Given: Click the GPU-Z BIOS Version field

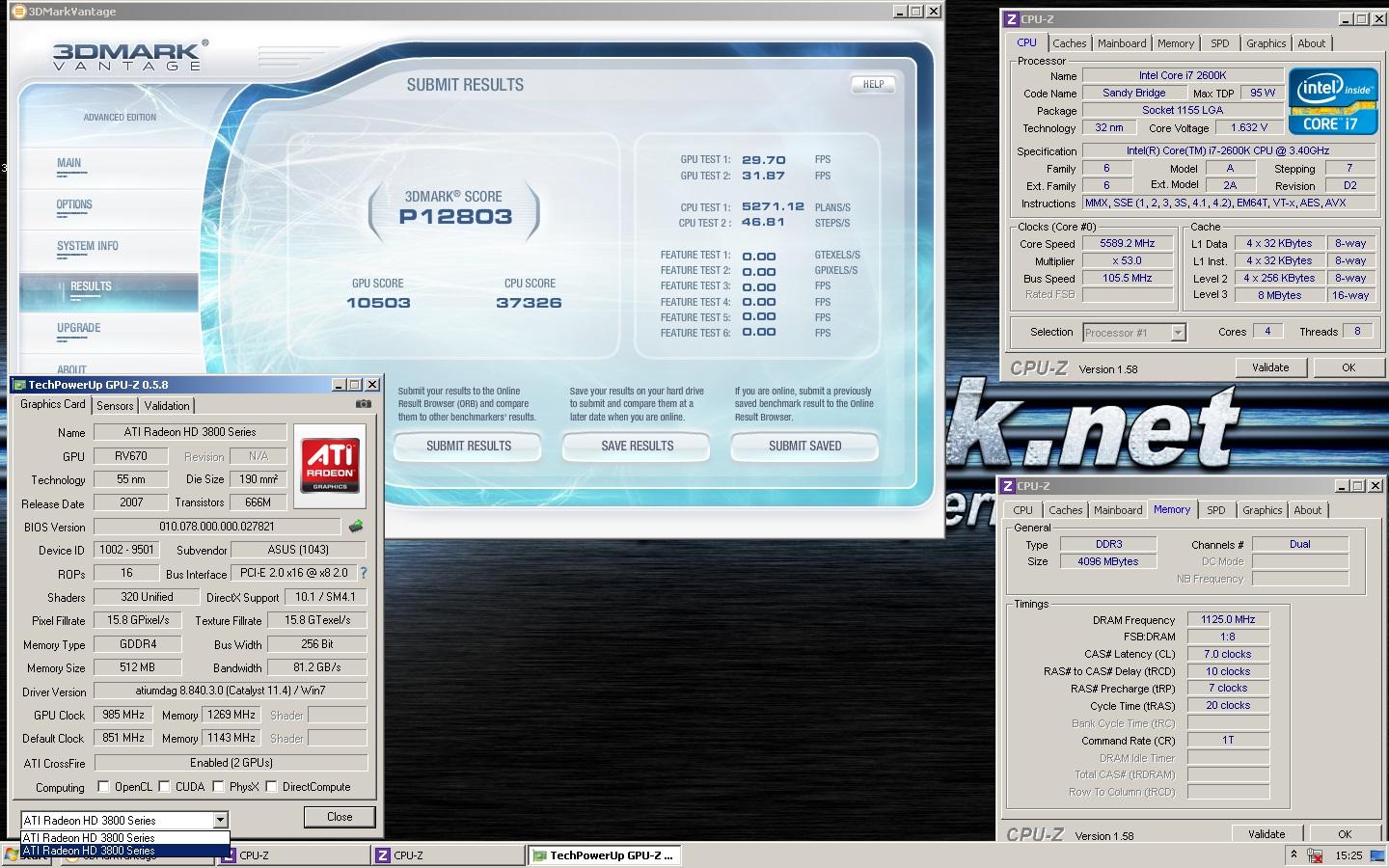Looking at the screenshot, I should (x=217, y=527).
